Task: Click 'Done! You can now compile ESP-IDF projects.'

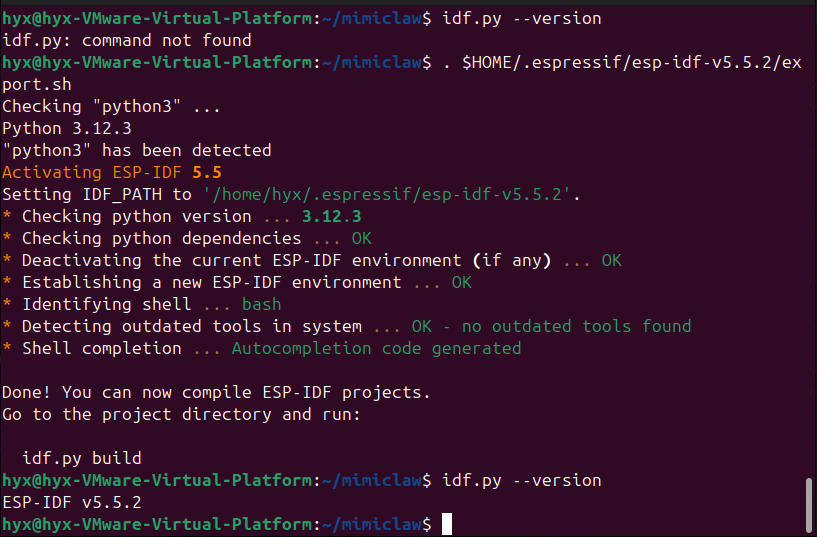Action: (216, 392)
